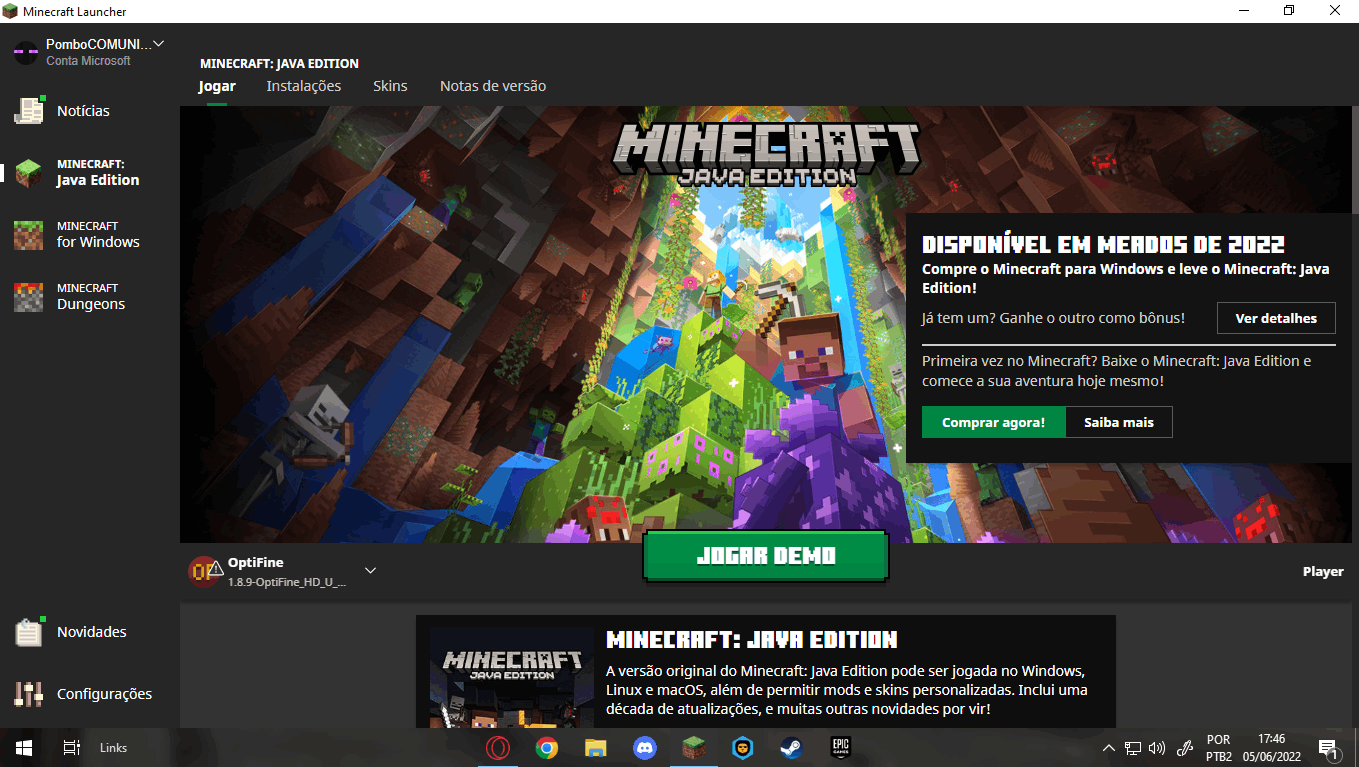The height and width of the screenshot is (767, 1359).
Task: Click the Java Edition box art thumbnail
Action: [x=511, y=679]
